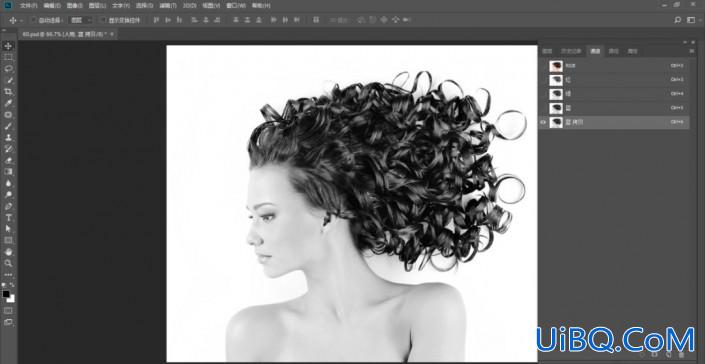
Task: Open the workspace switcher dropdown
Action: [692, 20]
